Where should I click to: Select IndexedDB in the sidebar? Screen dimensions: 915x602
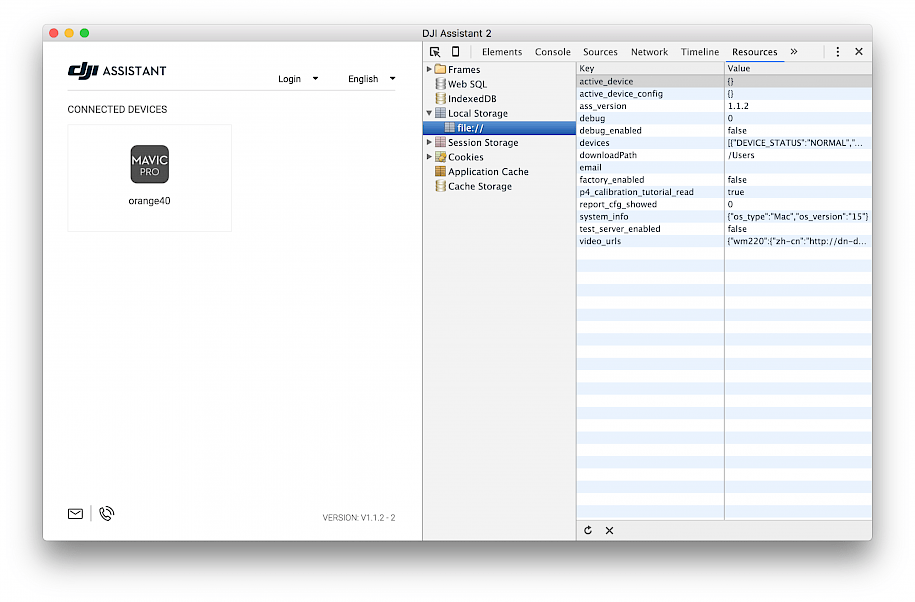pyautogui.click(x=472, y=99)
